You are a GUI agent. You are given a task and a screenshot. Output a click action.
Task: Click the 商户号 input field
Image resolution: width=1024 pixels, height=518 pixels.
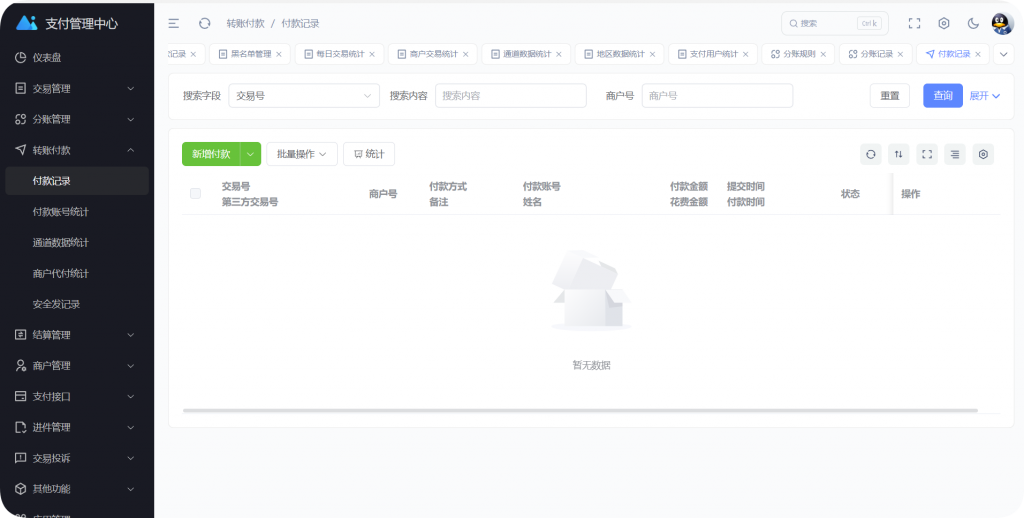[x=717, y=95]
